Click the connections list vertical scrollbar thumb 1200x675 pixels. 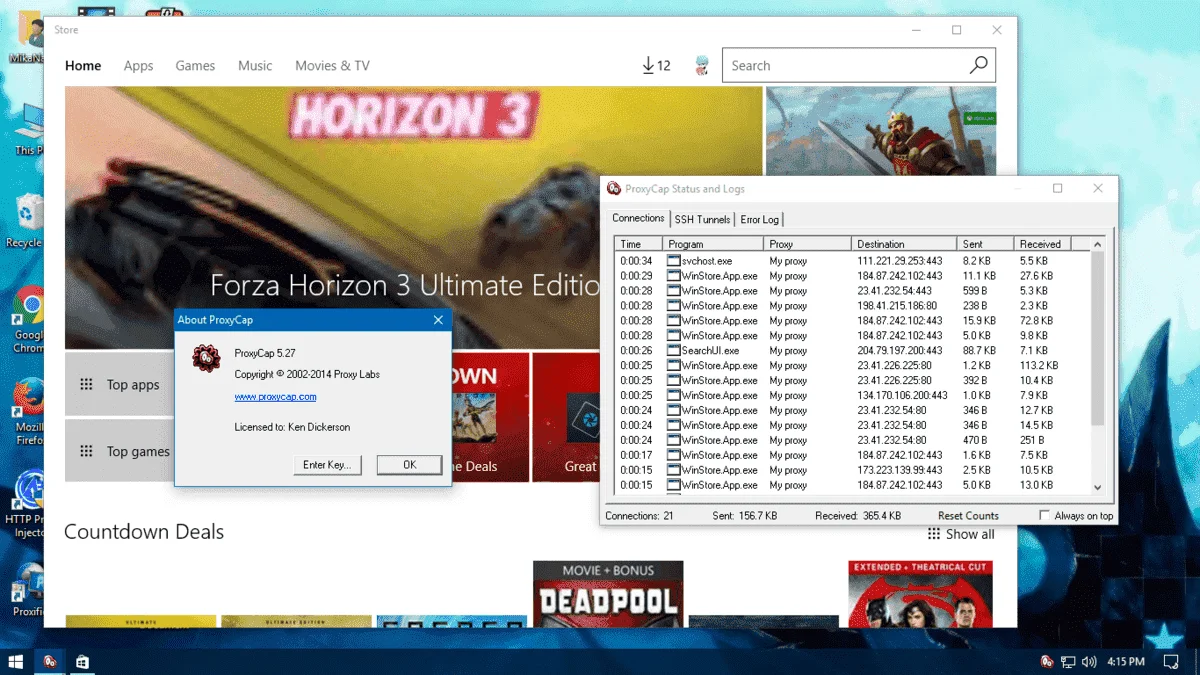(1097, 338)
